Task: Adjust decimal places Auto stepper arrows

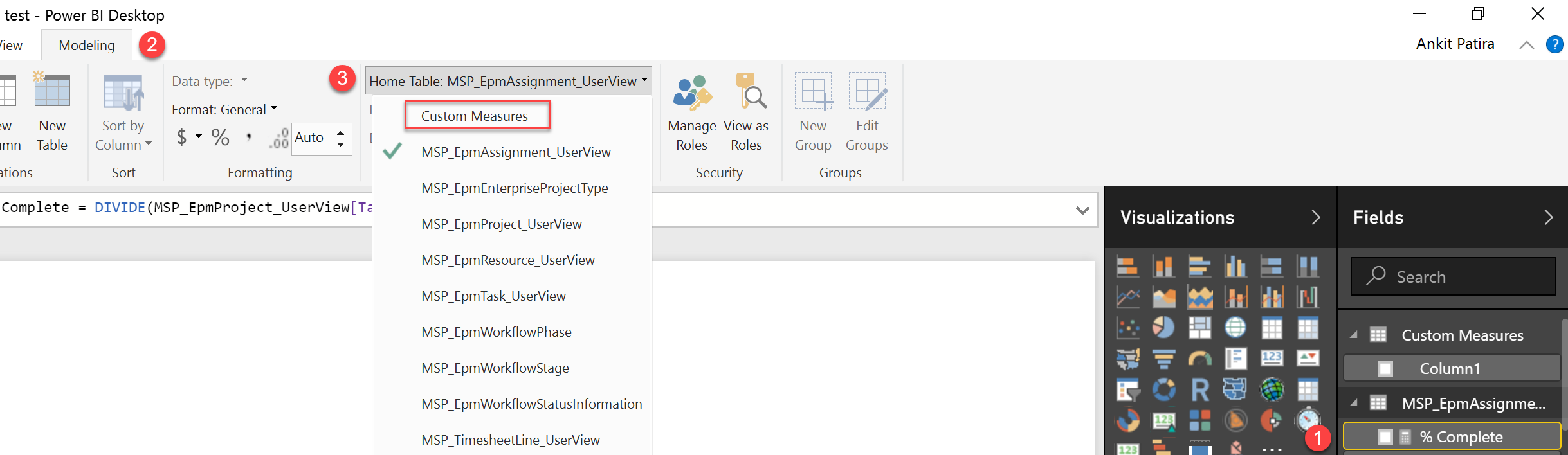Action: click(341, 138)
